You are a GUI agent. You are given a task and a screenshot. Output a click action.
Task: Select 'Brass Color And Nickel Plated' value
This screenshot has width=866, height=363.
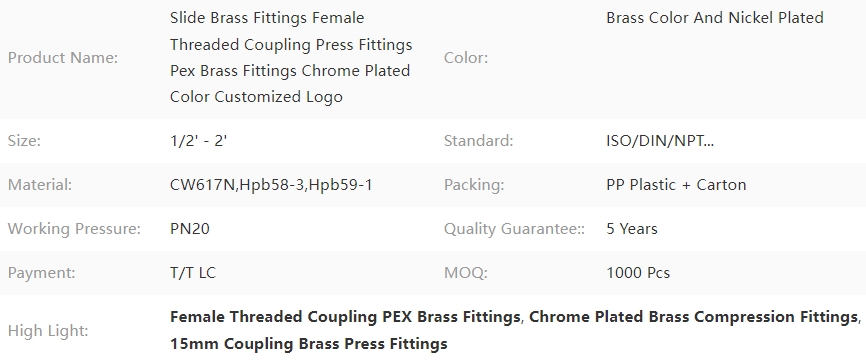pos(715,18)
